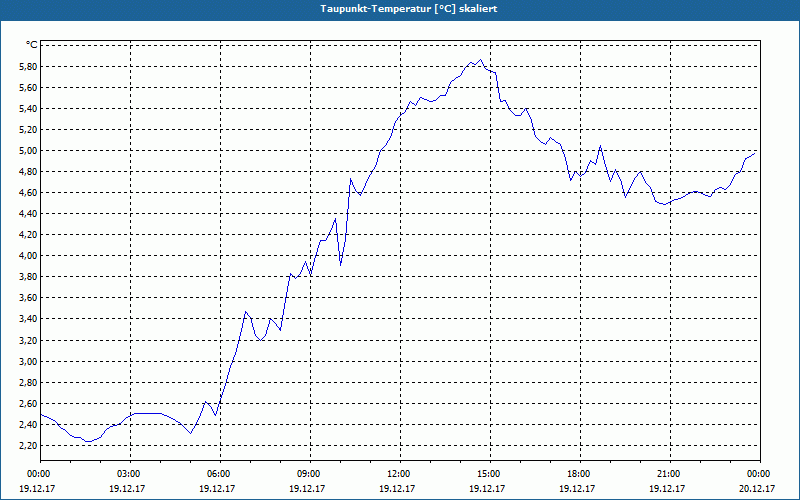
Task: Select the 19.12.17 date beneath 06:00
Action: pyautogui.click(x=217, y=488)
